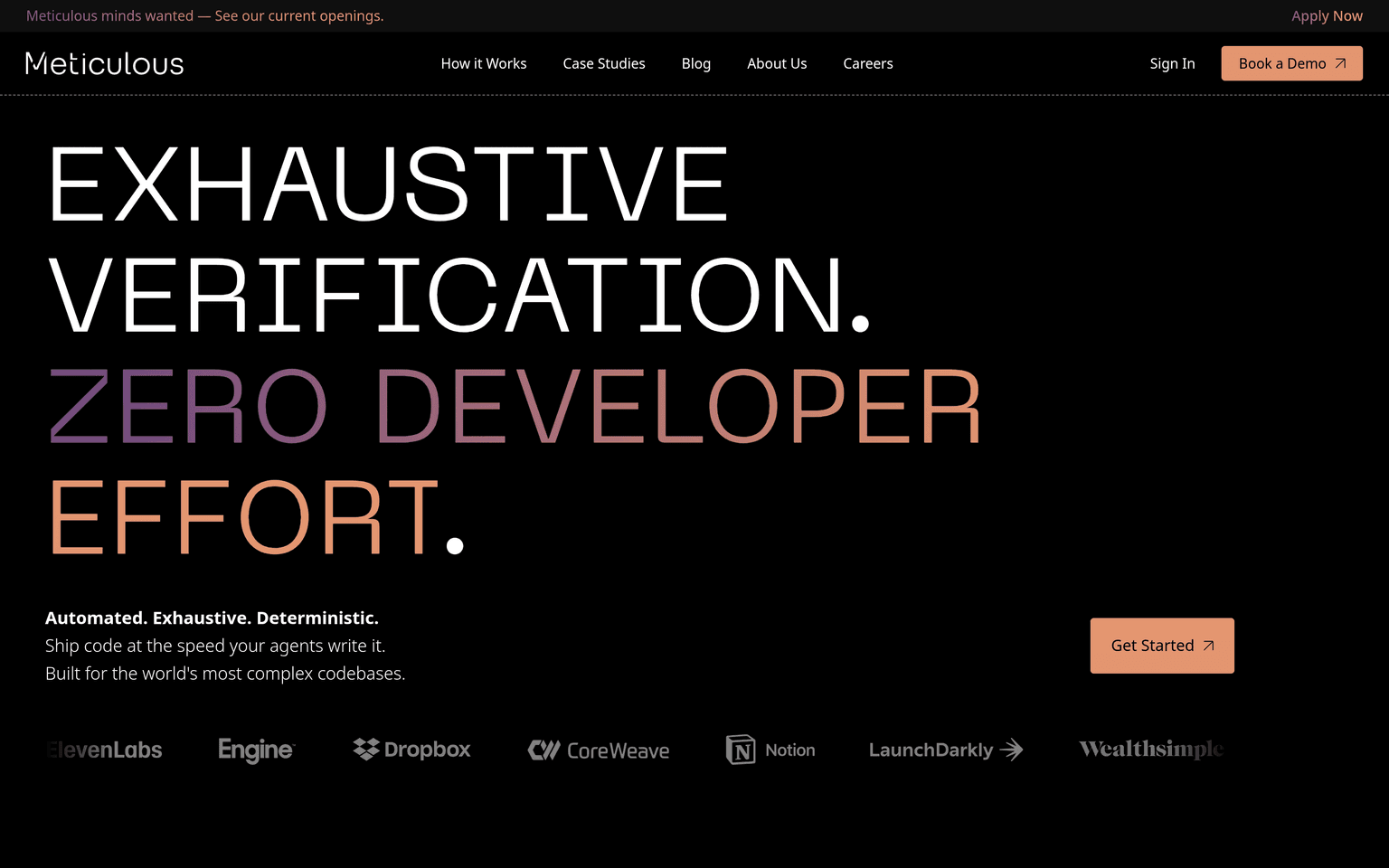Open the How it Works page
Image resolution: width=1389 pixels, height=868 pixels.
[484, 63]
